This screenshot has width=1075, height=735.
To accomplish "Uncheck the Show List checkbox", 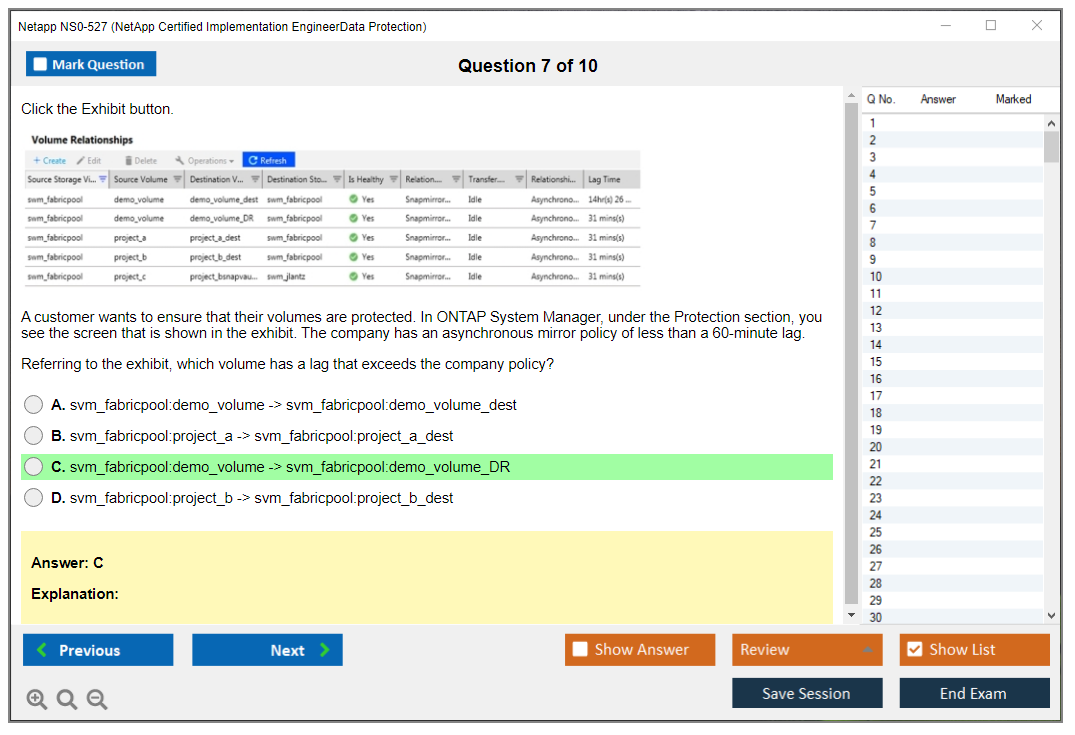I will pyautogui.click(x=914, y=650).
